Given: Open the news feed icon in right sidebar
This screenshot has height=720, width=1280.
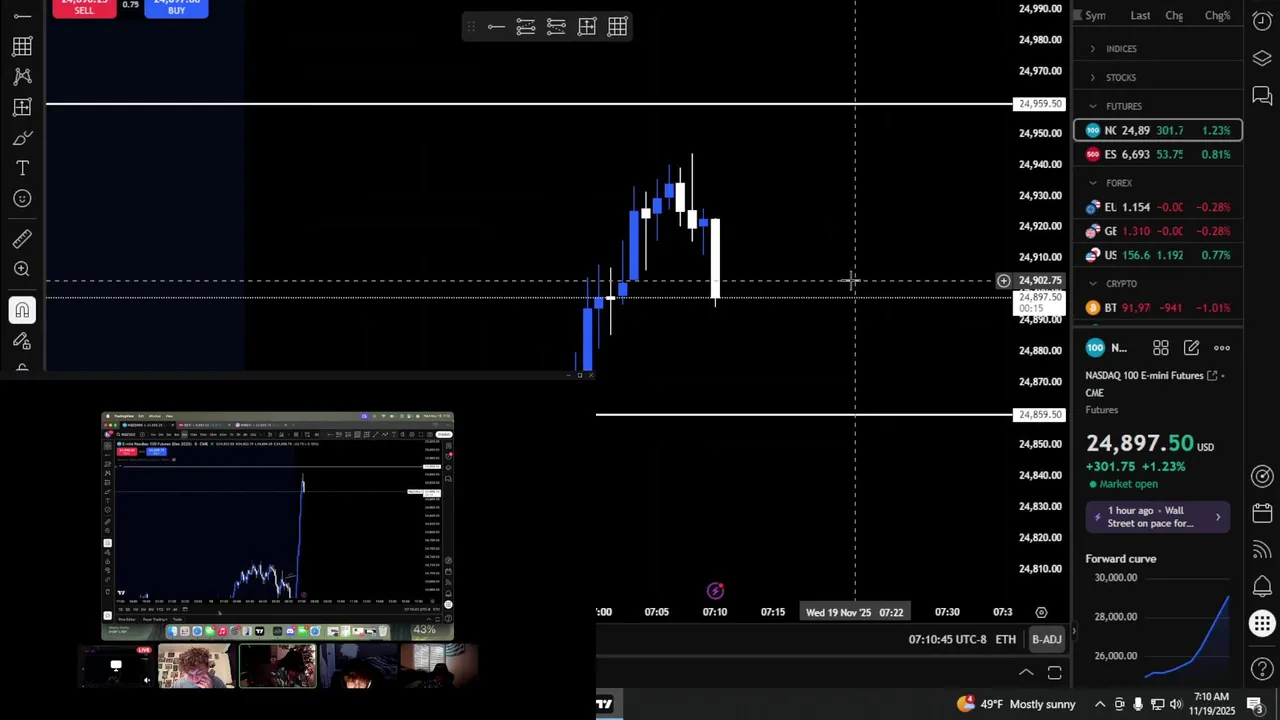Looking at the screenshot, I should (1262, 549).
